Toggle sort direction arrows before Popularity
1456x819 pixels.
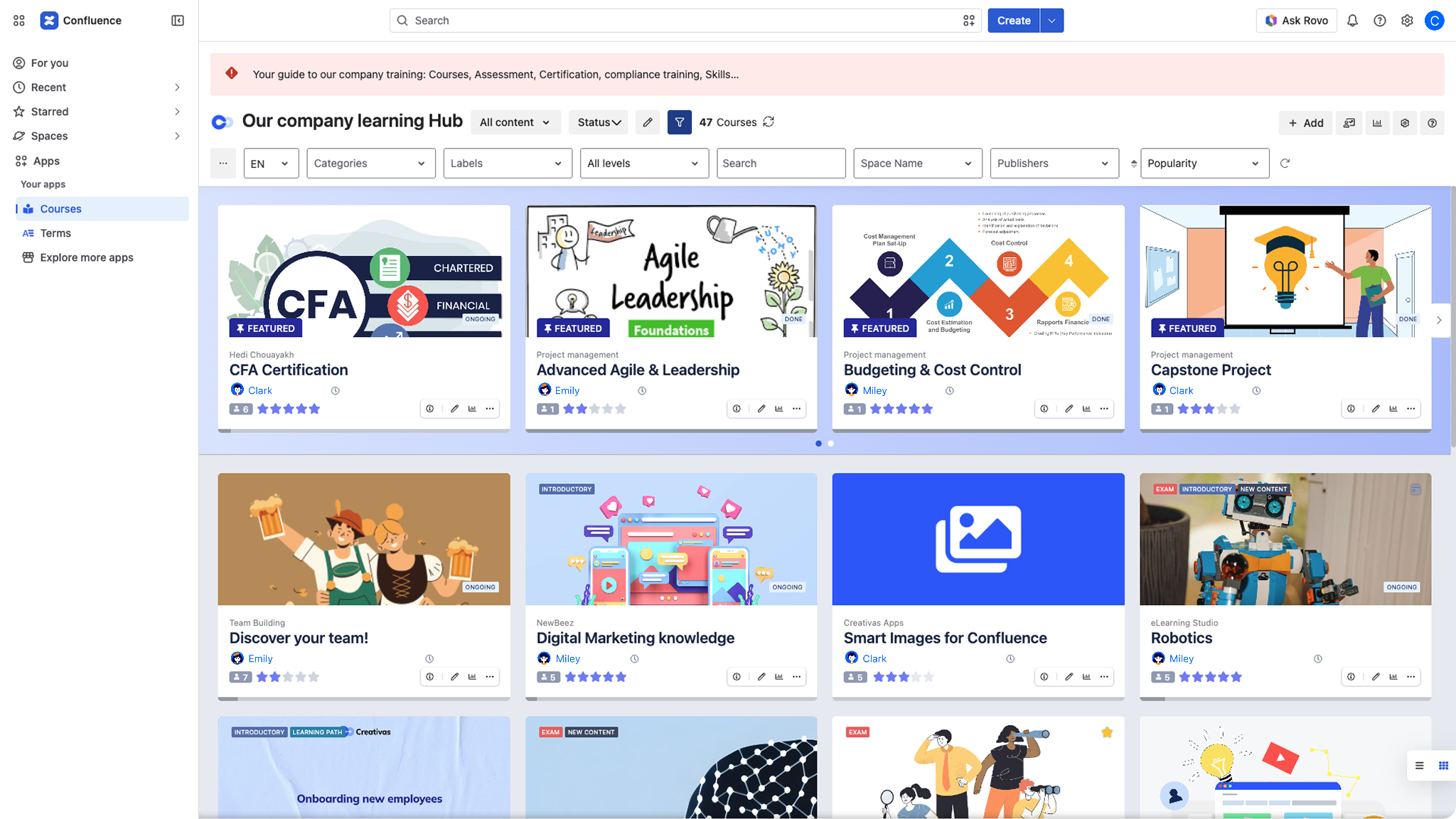click(1134, 164)
